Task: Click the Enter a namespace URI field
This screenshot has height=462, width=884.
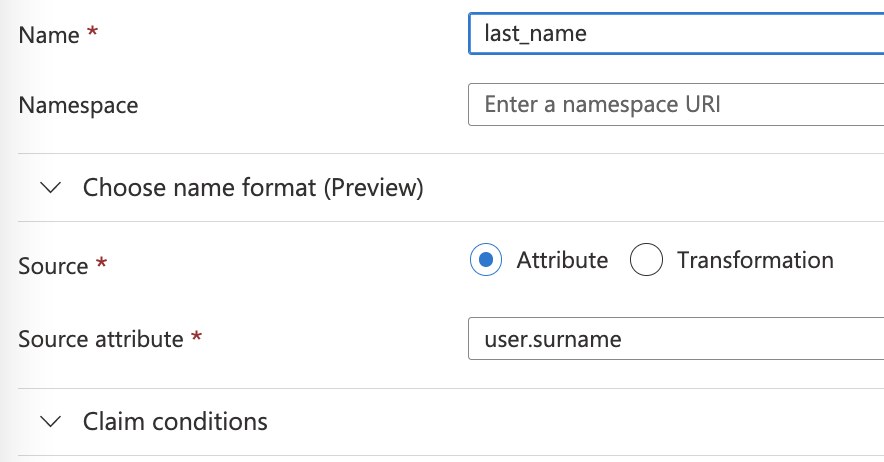Action: (675, 104)
